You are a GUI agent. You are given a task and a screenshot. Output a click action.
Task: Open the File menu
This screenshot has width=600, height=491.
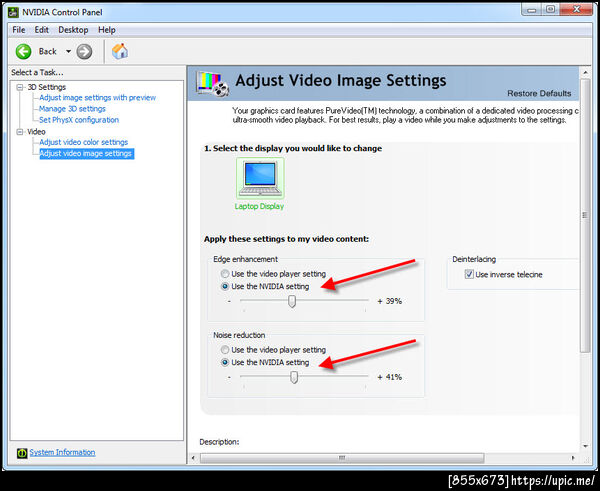click(19, 30)
